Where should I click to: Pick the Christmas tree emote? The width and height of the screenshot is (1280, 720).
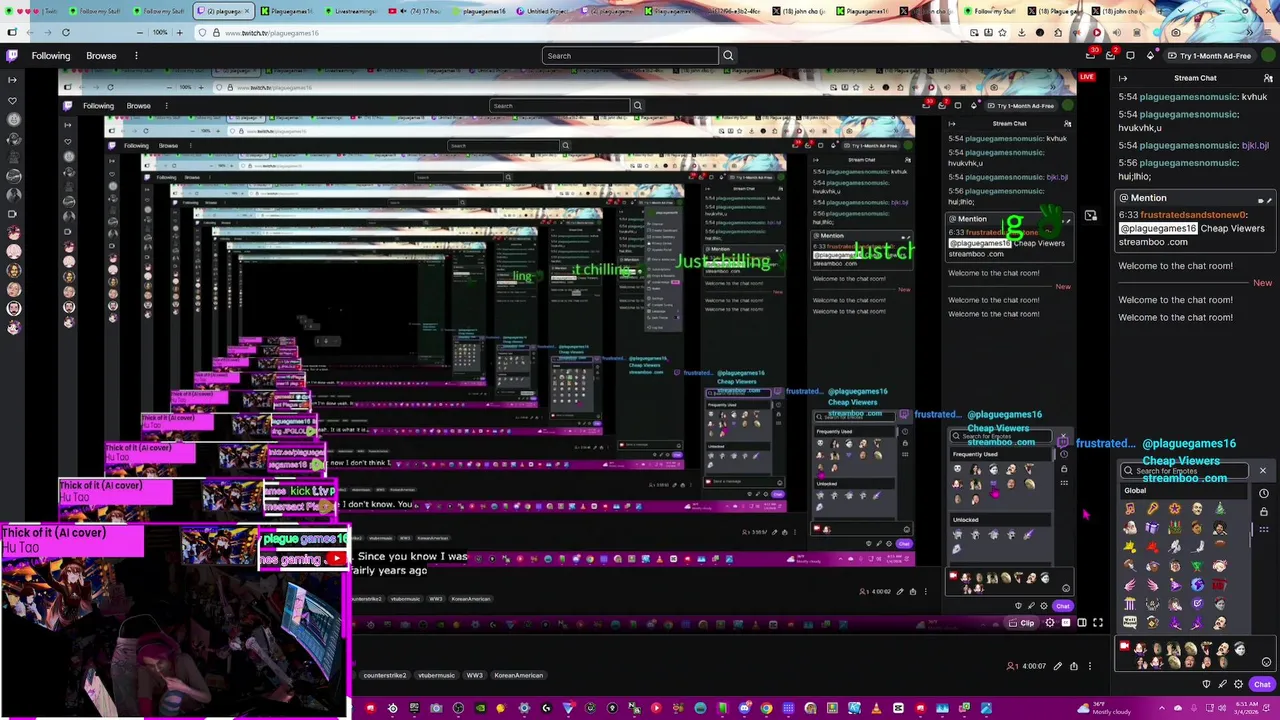[x=1220, y=508]
